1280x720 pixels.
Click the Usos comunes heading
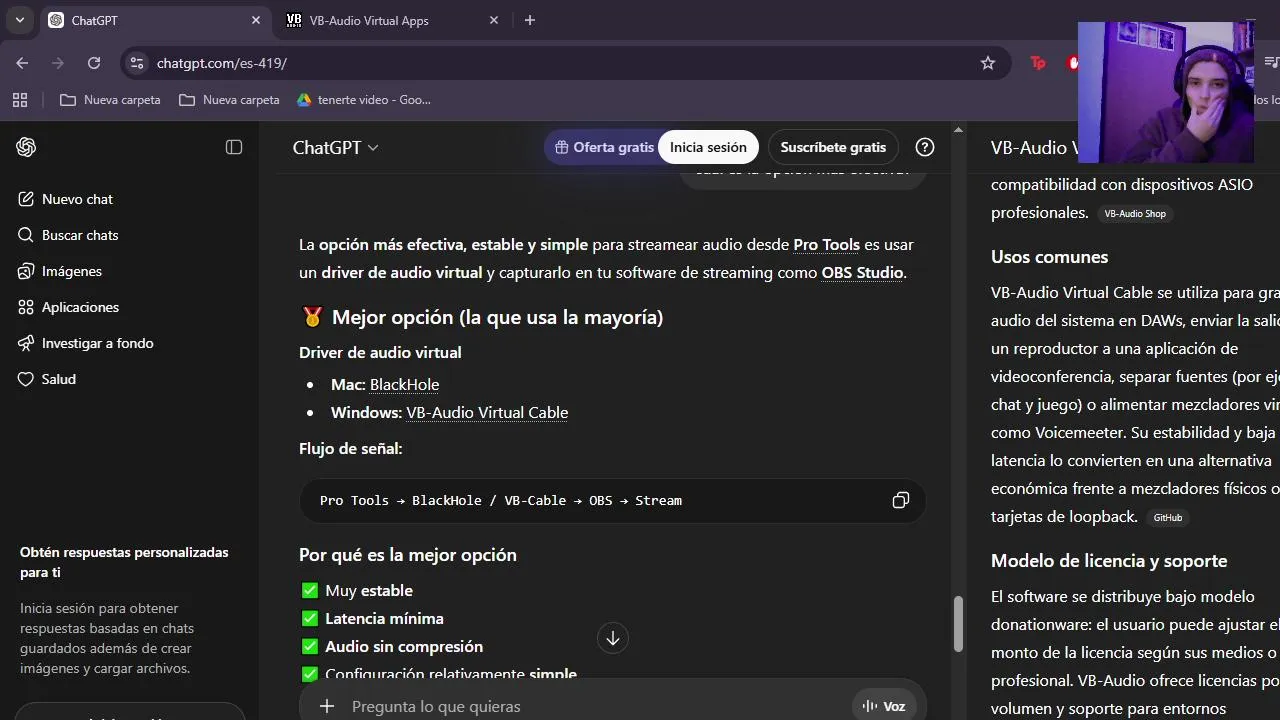[1049, 257]
